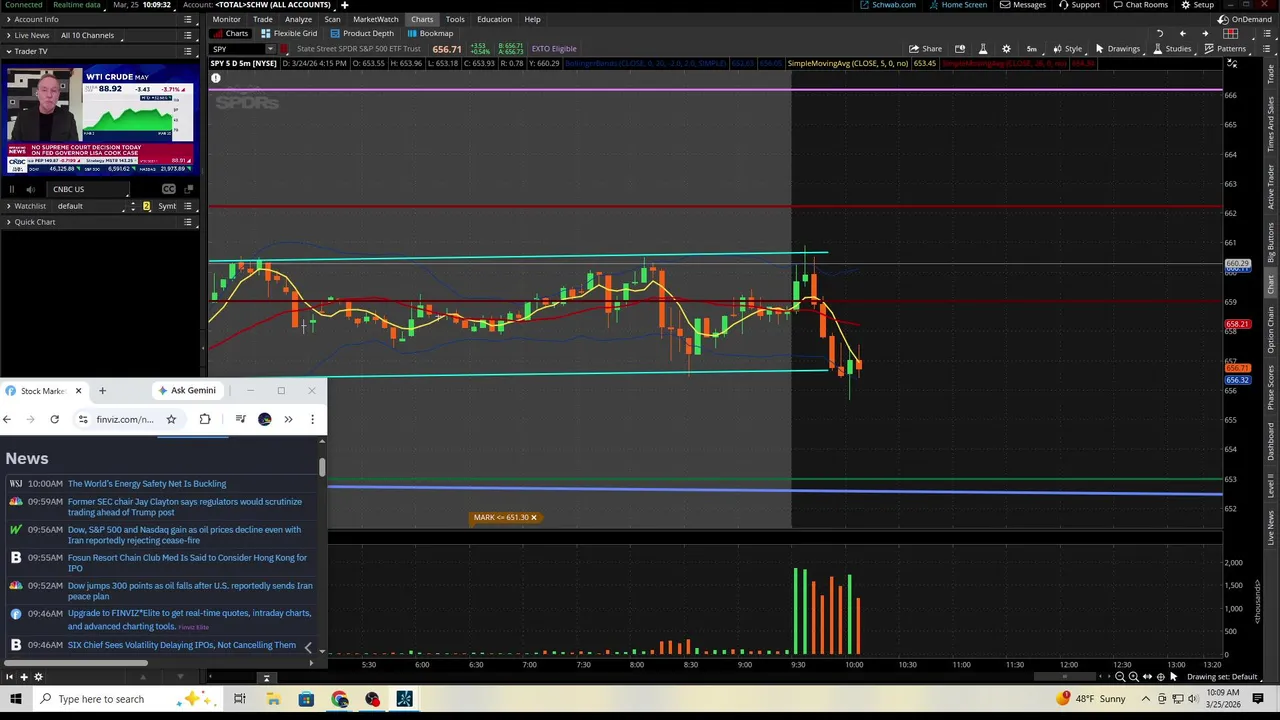Open the Bookmap subtab
This screenshot has width=1280, height=720.
pos(430,34)
